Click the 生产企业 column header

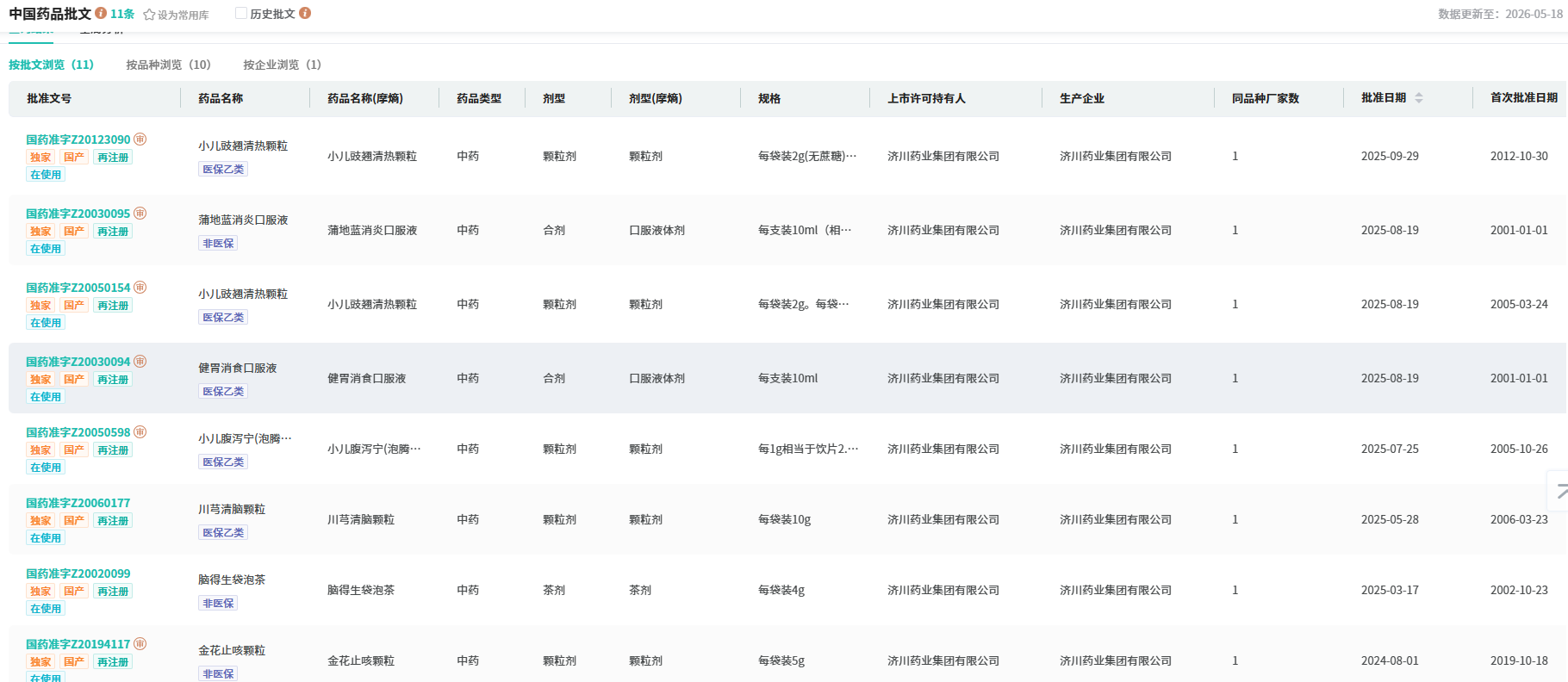tap(1082, 98)
